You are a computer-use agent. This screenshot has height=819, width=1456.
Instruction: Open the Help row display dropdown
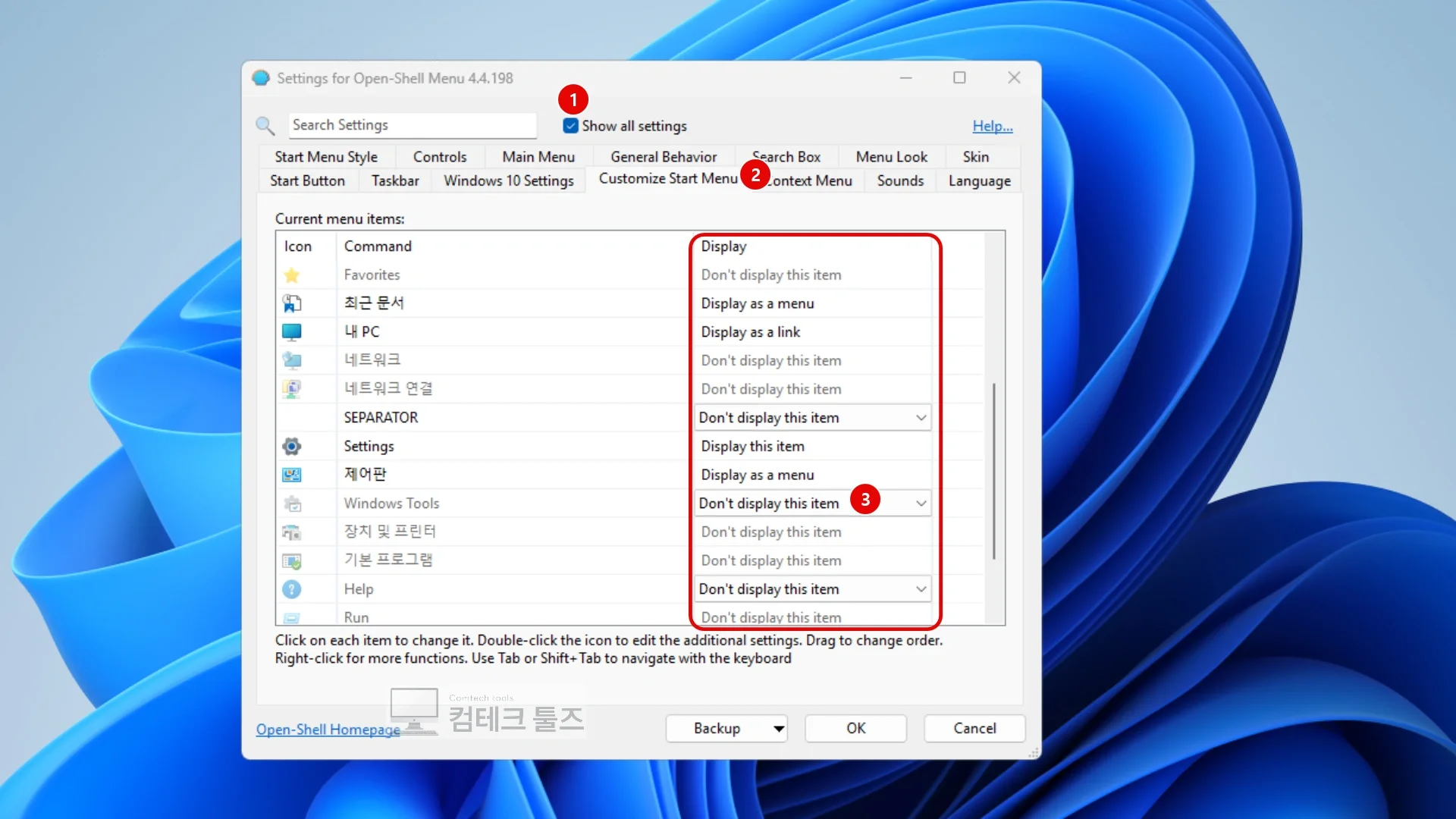point(812,589)
